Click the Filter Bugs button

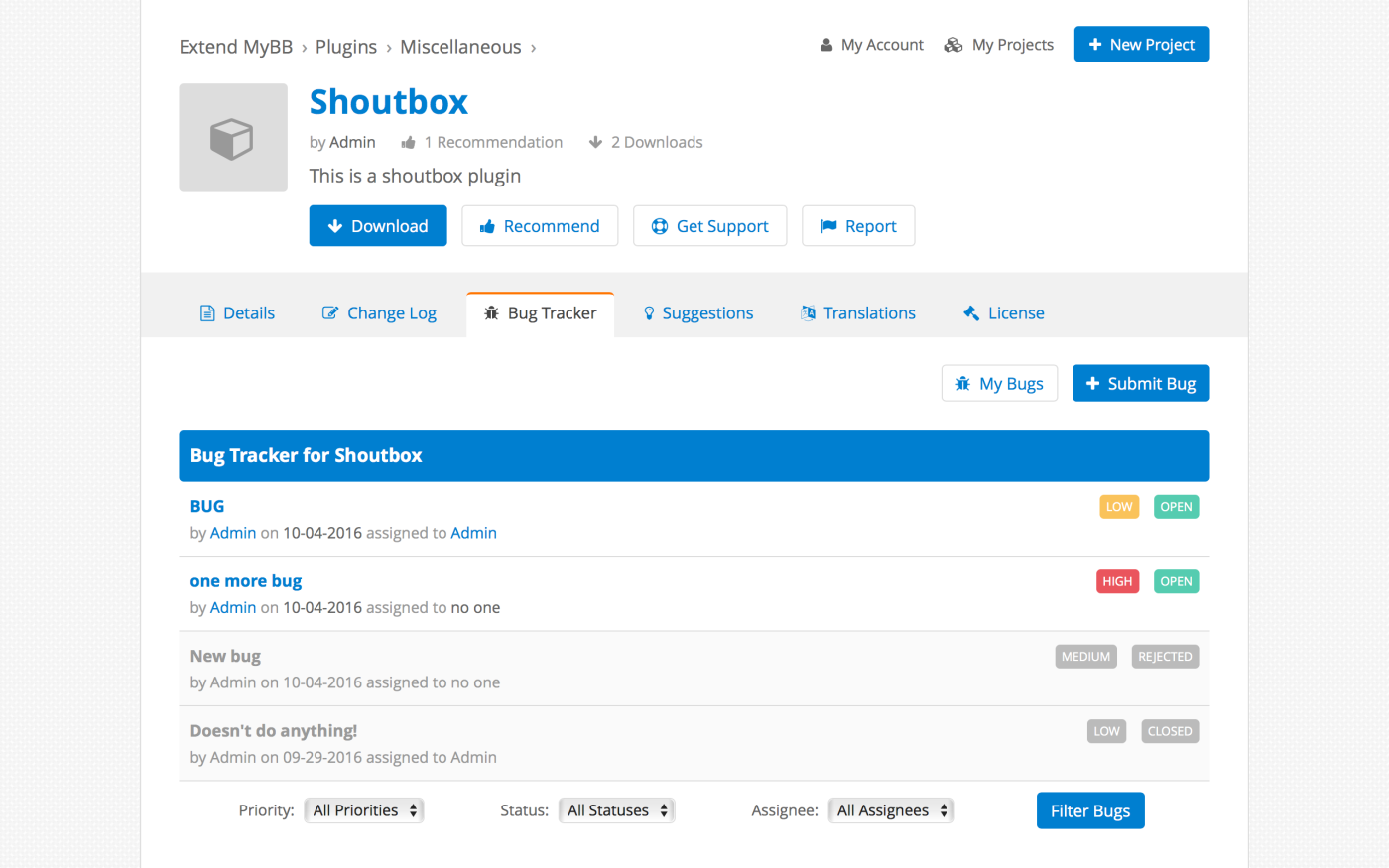coord(1090,810)
